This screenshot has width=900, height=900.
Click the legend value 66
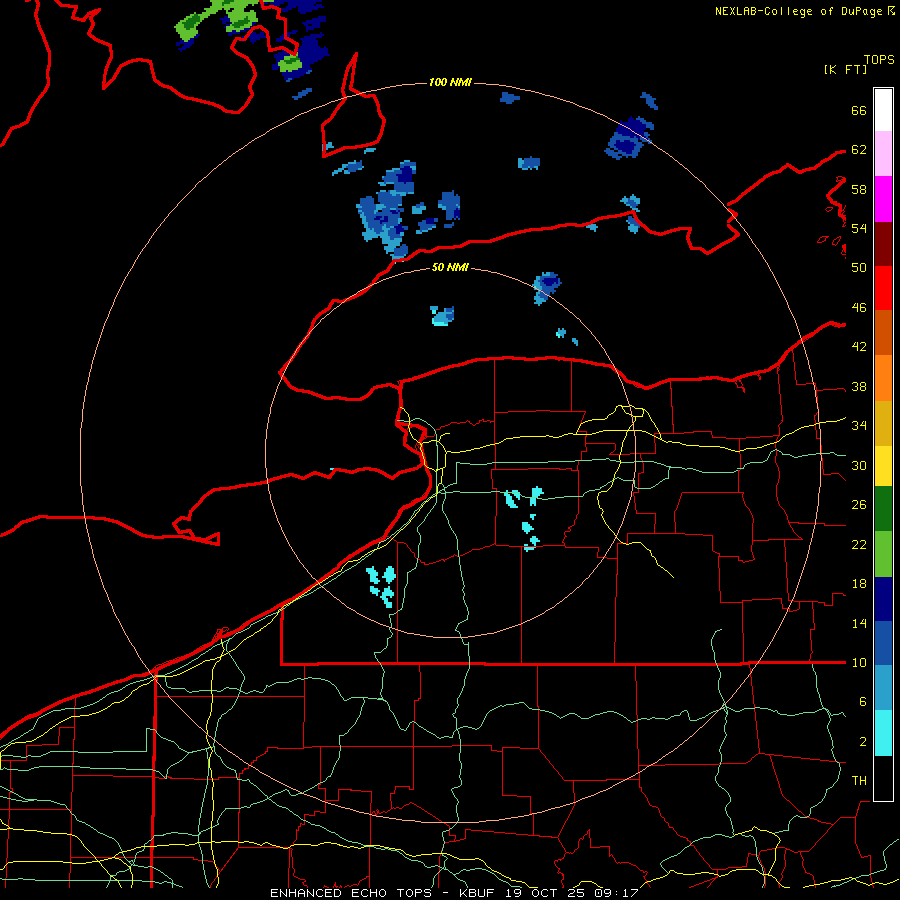tap(859, 110)
